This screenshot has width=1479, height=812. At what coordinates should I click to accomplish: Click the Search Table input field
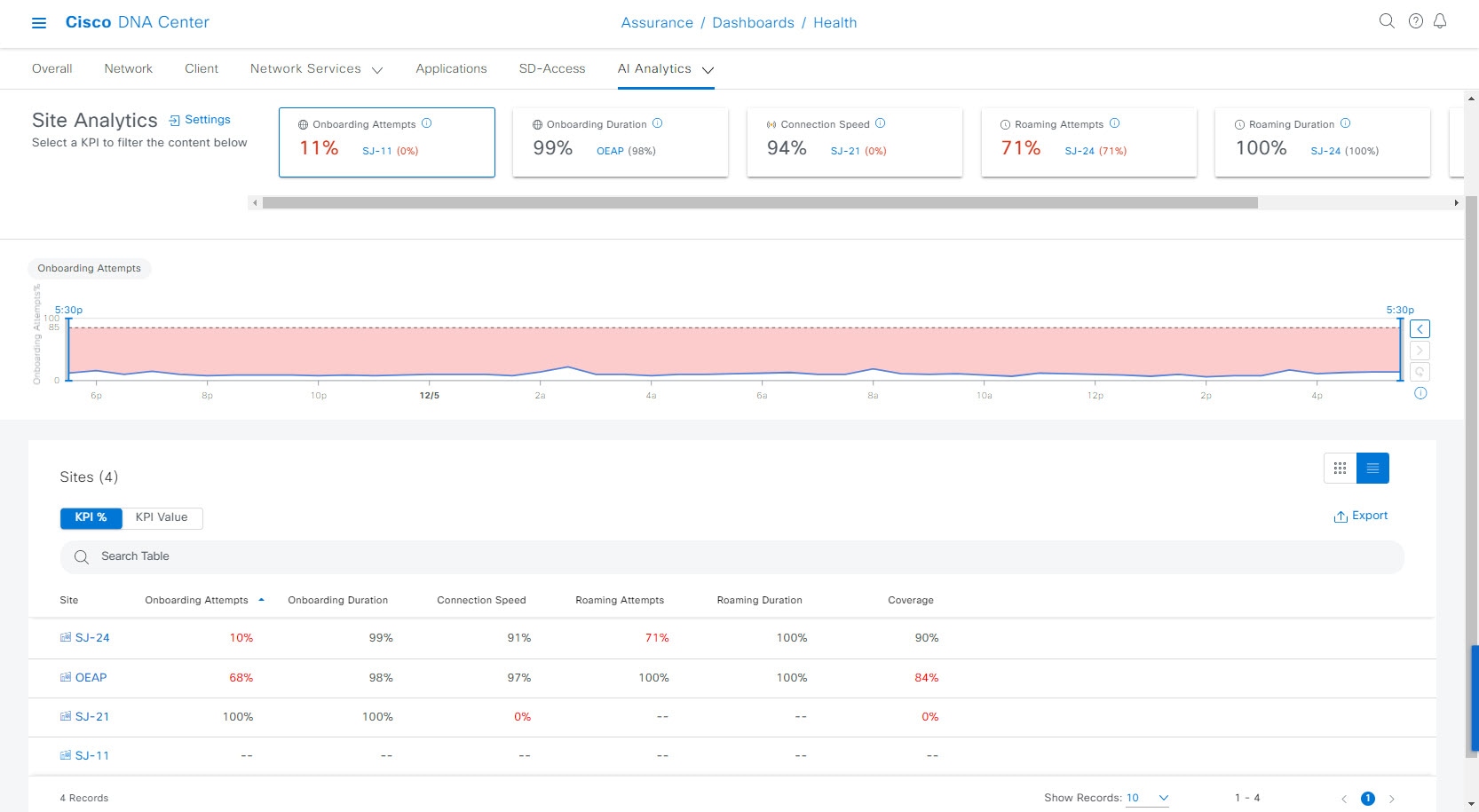click(732, 557)
